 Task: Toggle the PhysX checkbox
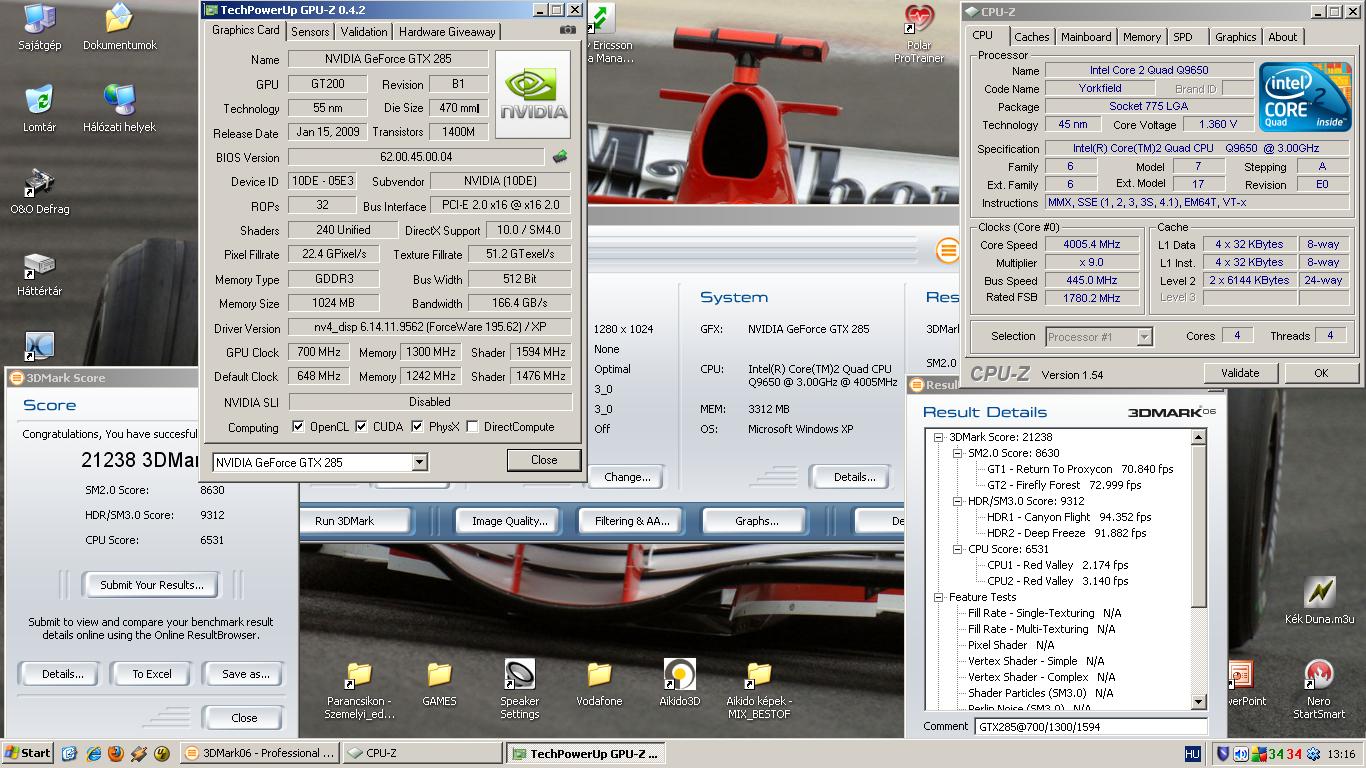coord(417,427)
